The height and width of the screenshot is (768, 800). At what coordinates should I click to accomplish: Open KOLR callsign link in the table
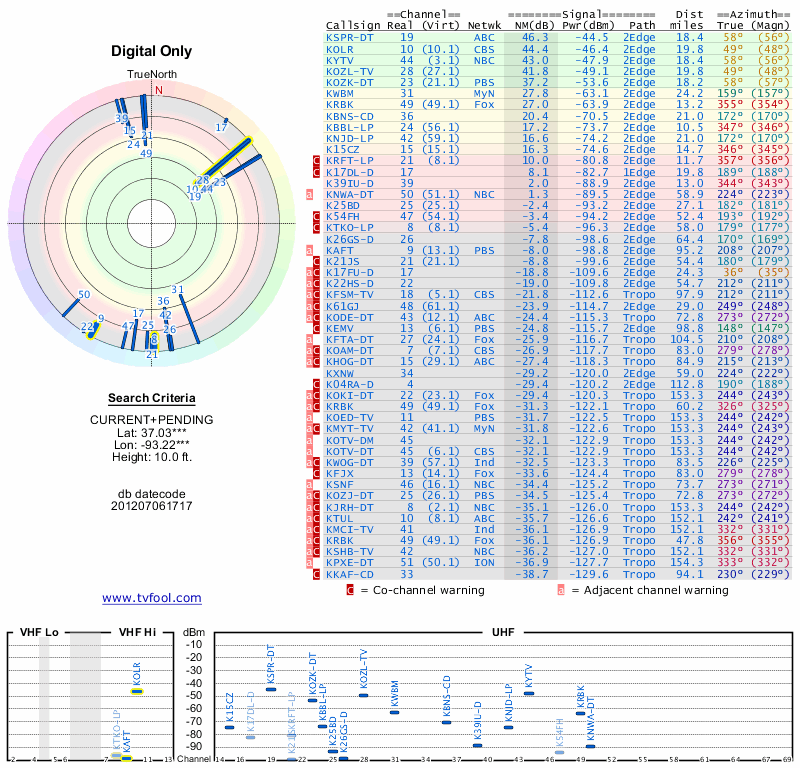(339, 49)
